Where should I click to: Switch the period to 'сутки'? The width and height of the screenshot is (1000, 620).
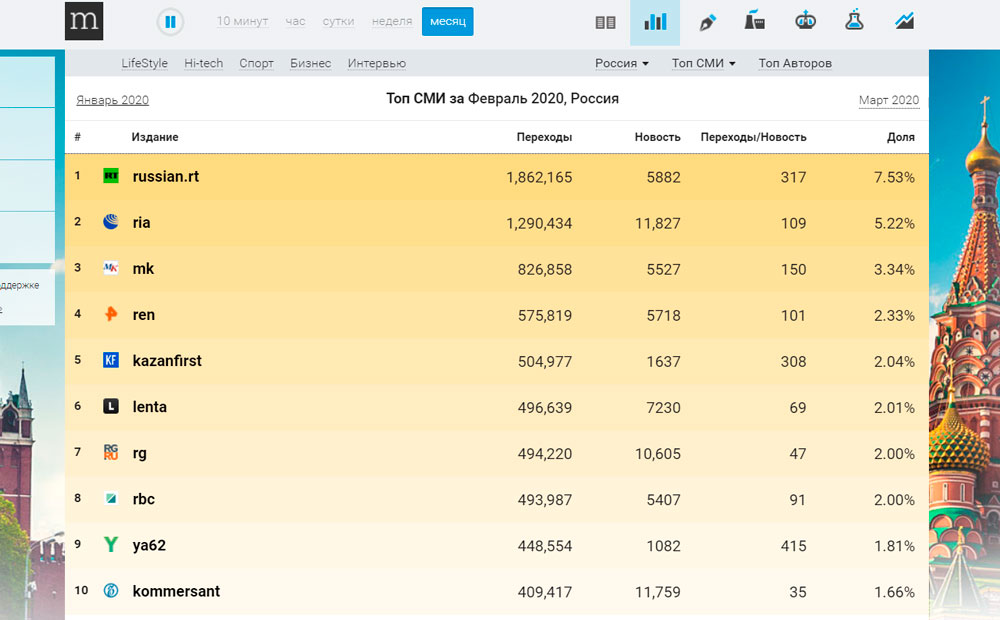(x=338, y=21)
